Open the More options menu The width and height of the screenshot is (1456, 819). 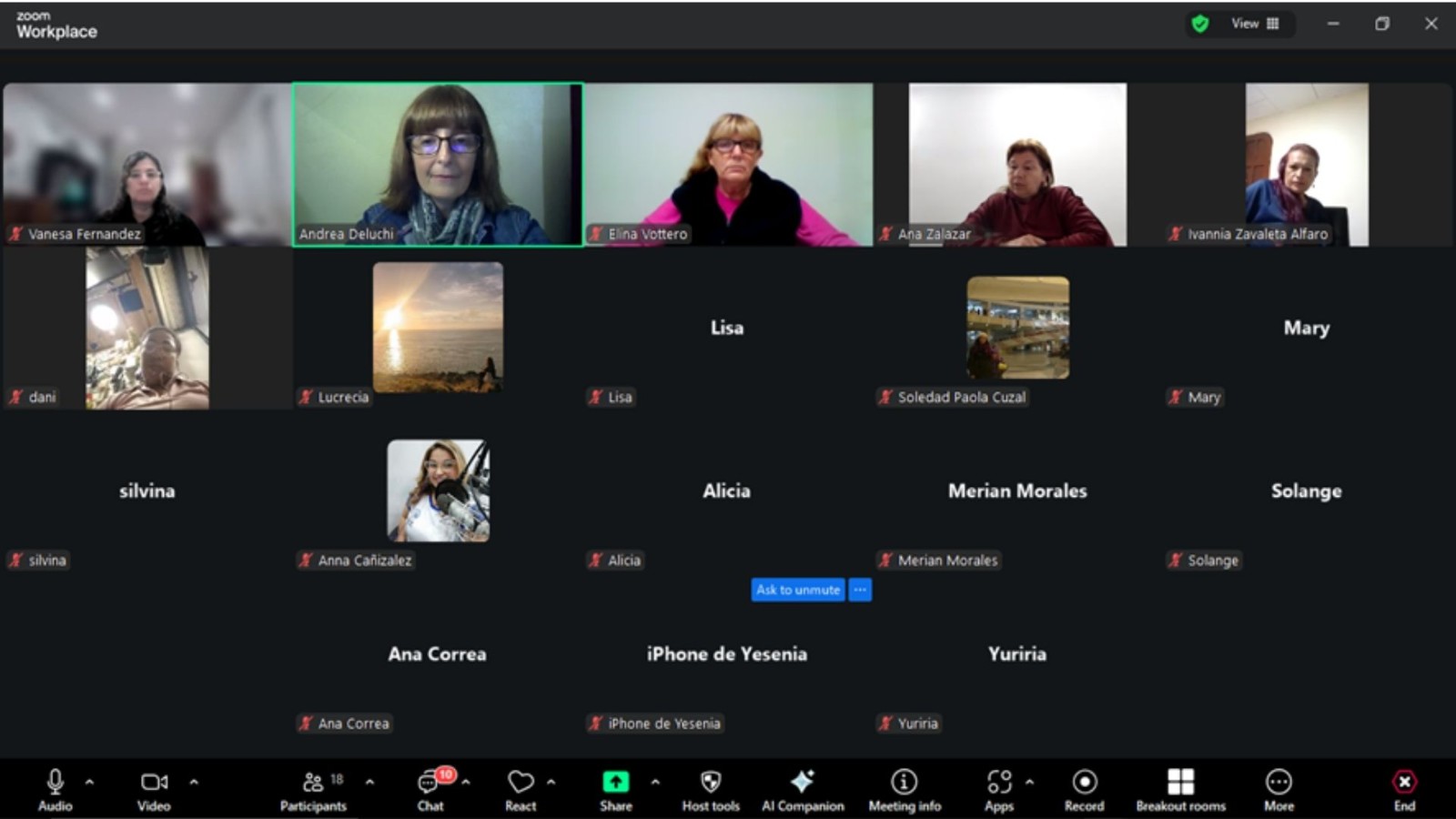(1279, 790)
